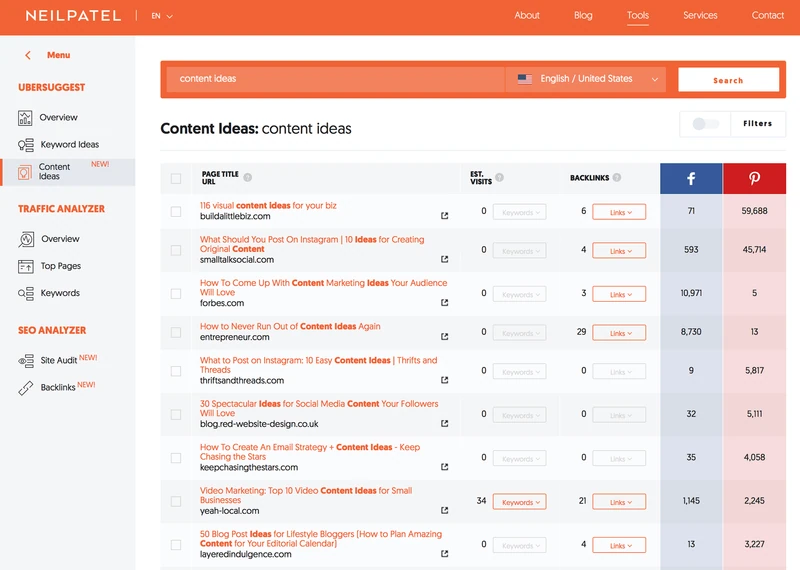Check the box for buildalittlebiz.com row
This screenshot has width=800, height=570.
(176, 211)
